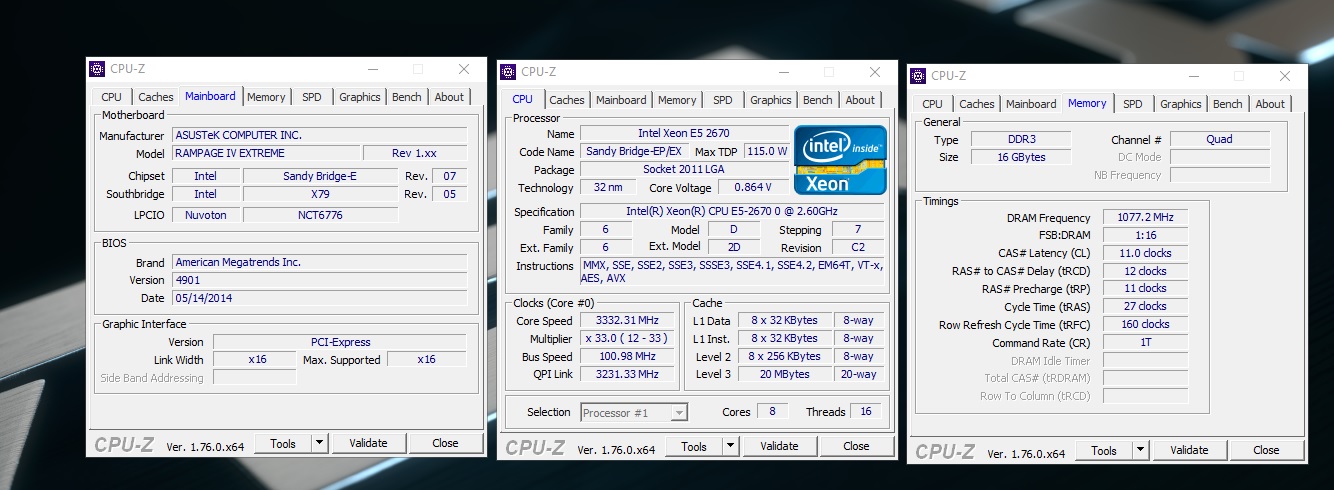Go to SPD tab in Memory window
Screen dimensions: 1334x490
coord(1133,104)
